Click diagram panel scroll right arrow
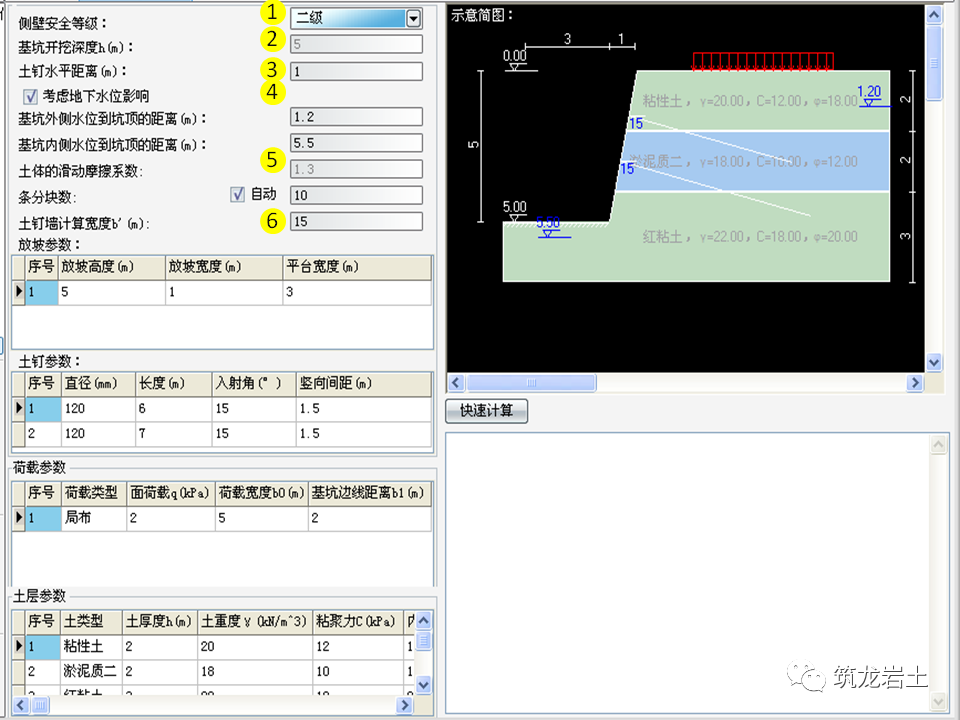Viewport: 960px width, 720px height. 915,383
